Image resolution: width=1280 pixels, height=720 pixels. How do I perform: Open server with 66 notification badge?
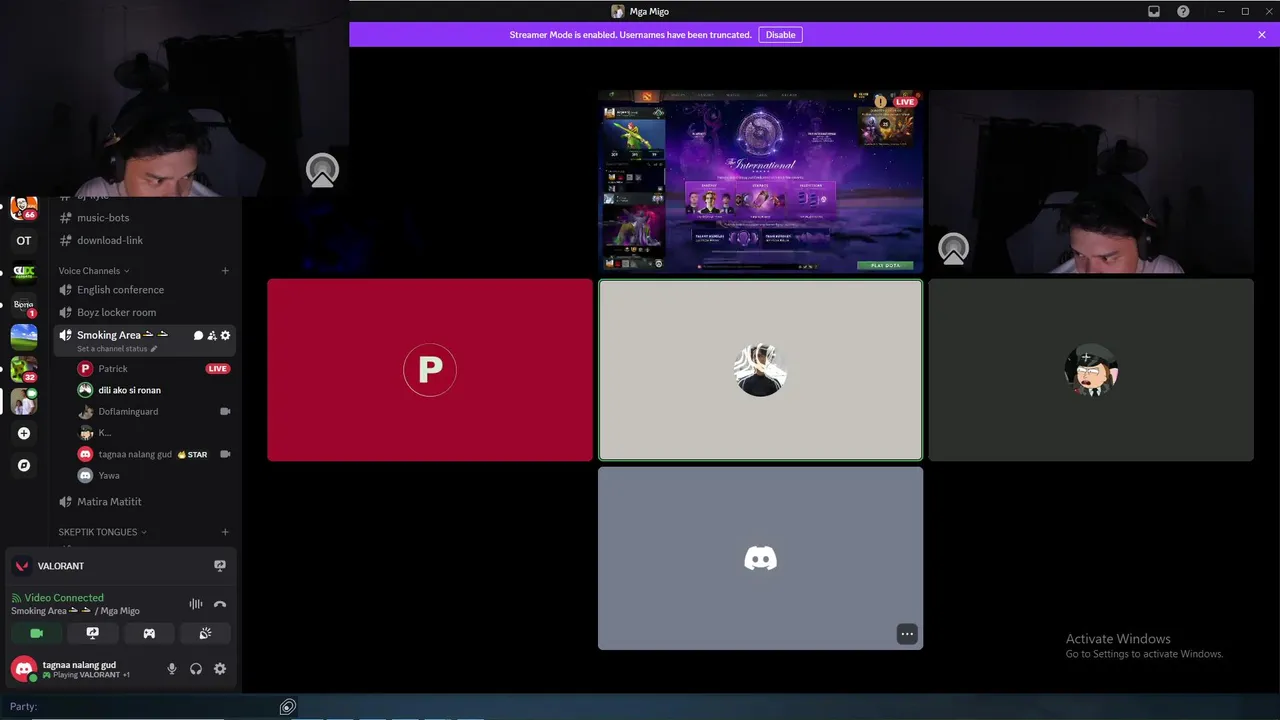pyautogui.click(x=24, y=209)
